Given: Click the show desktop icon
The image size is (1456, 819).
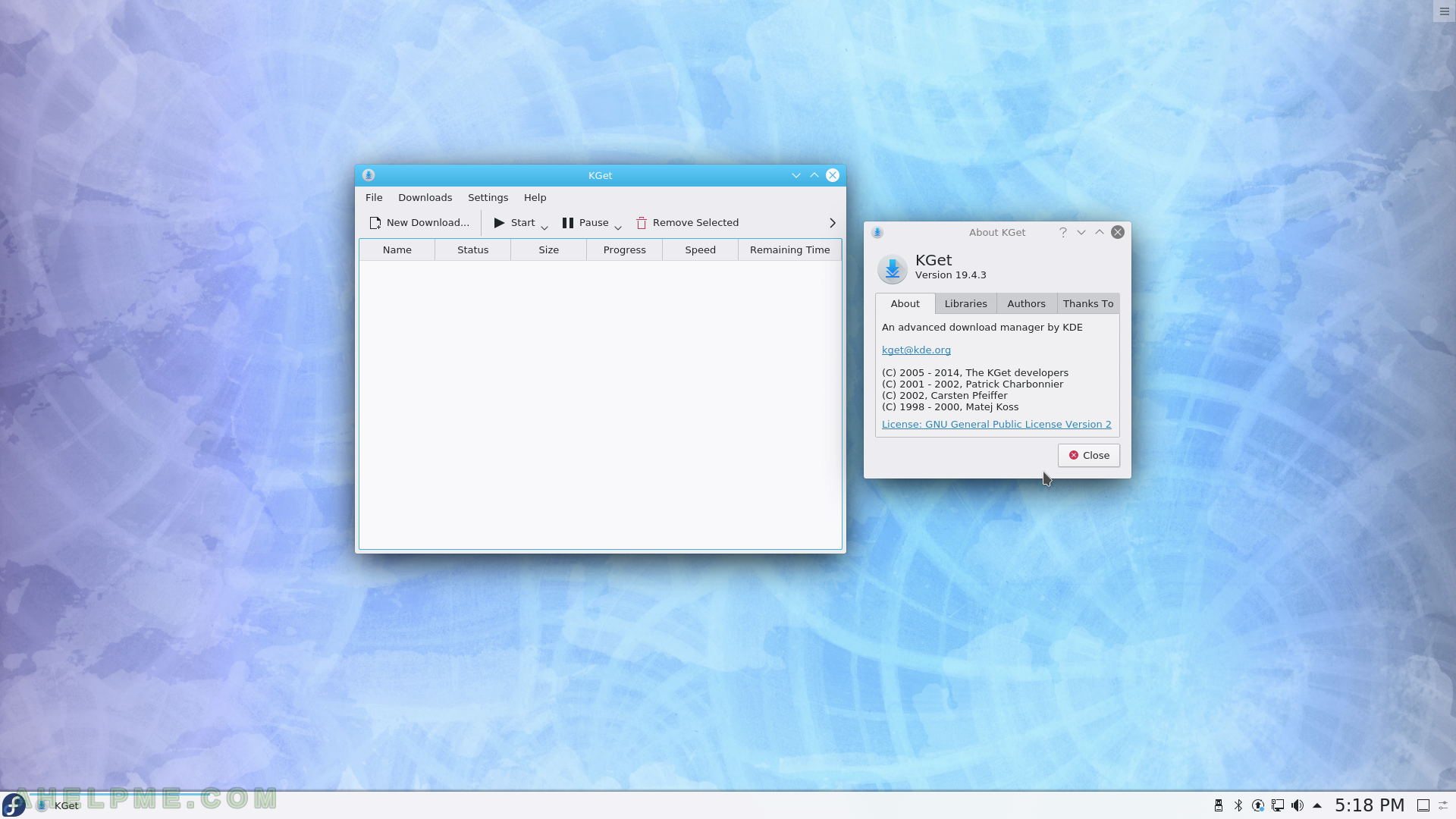Looking at the screenshot, I should coord(1423,805).
